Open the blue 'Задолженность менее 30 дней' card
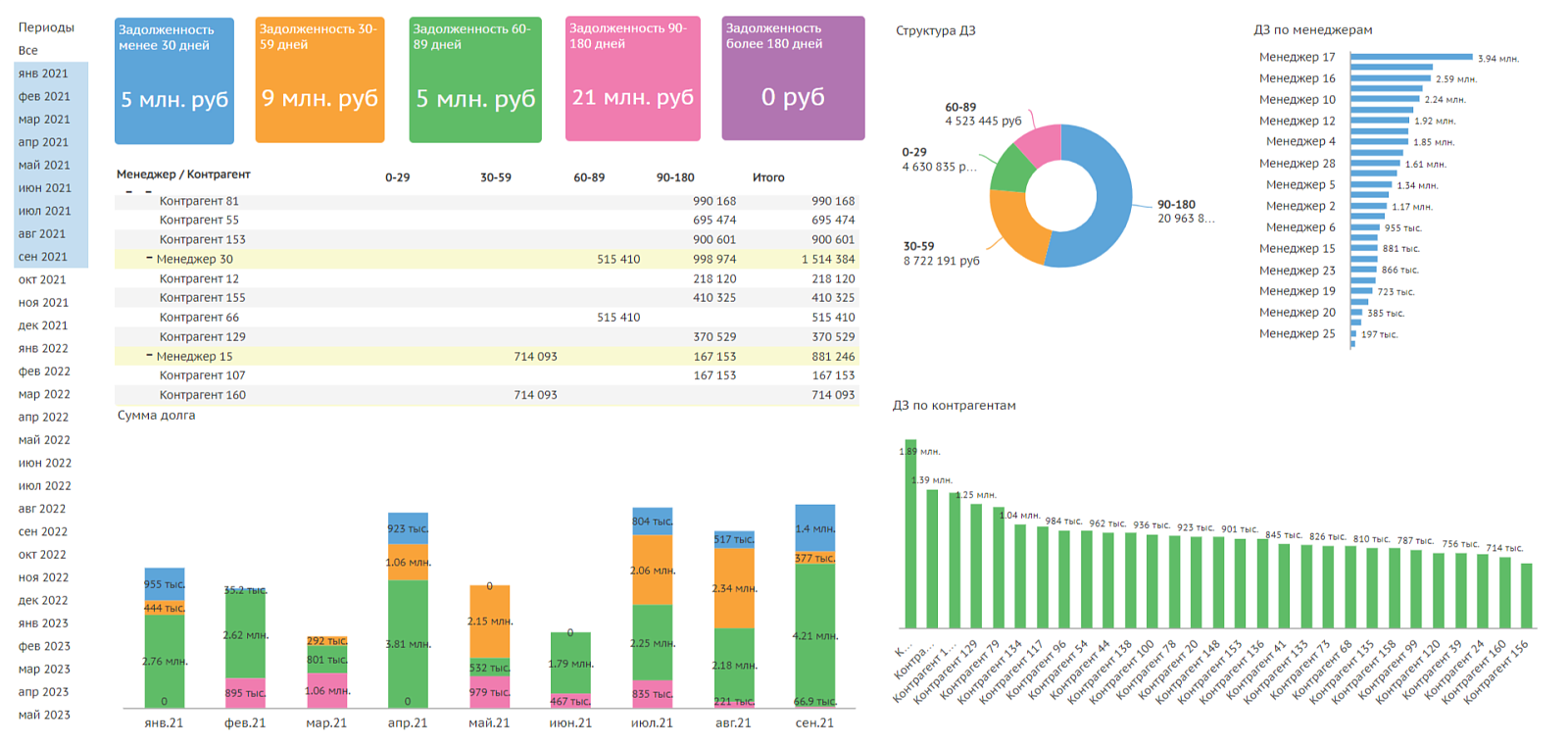1568x747 pixels. click(x=174, y=80)
